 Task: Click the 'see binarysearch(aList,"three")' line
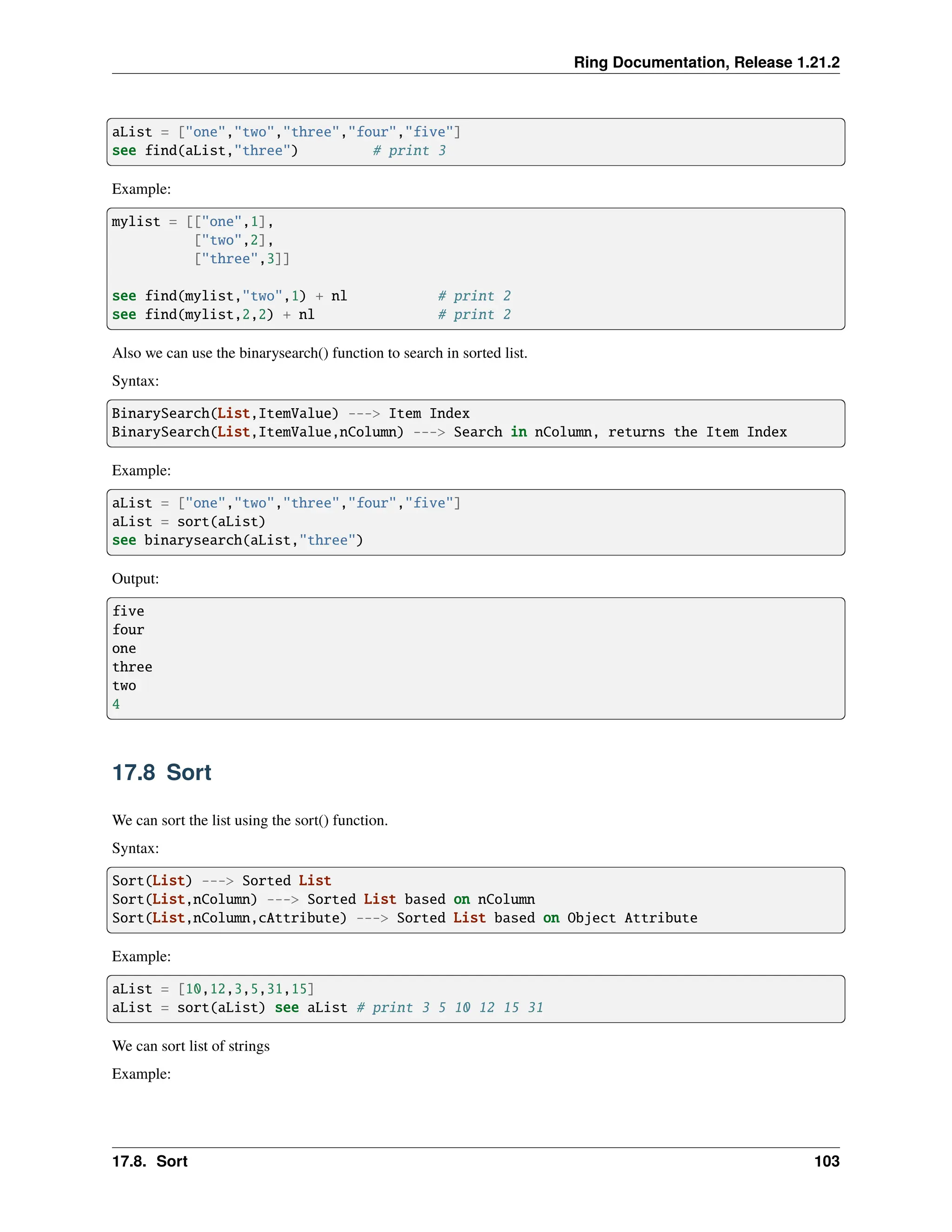point(237,540)
